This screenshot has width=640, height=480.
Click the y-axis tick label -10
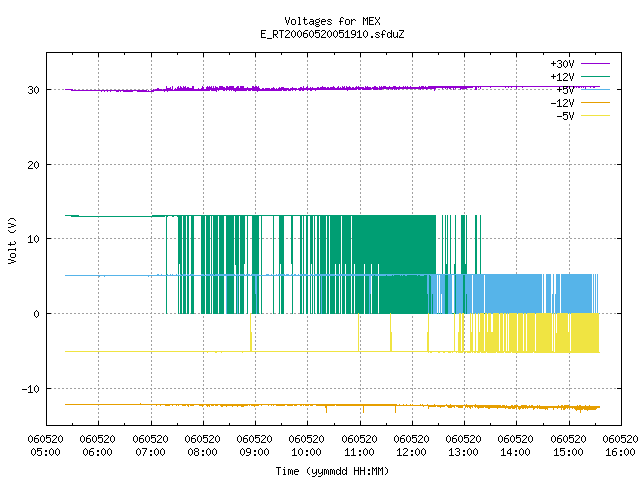point(31,389)
